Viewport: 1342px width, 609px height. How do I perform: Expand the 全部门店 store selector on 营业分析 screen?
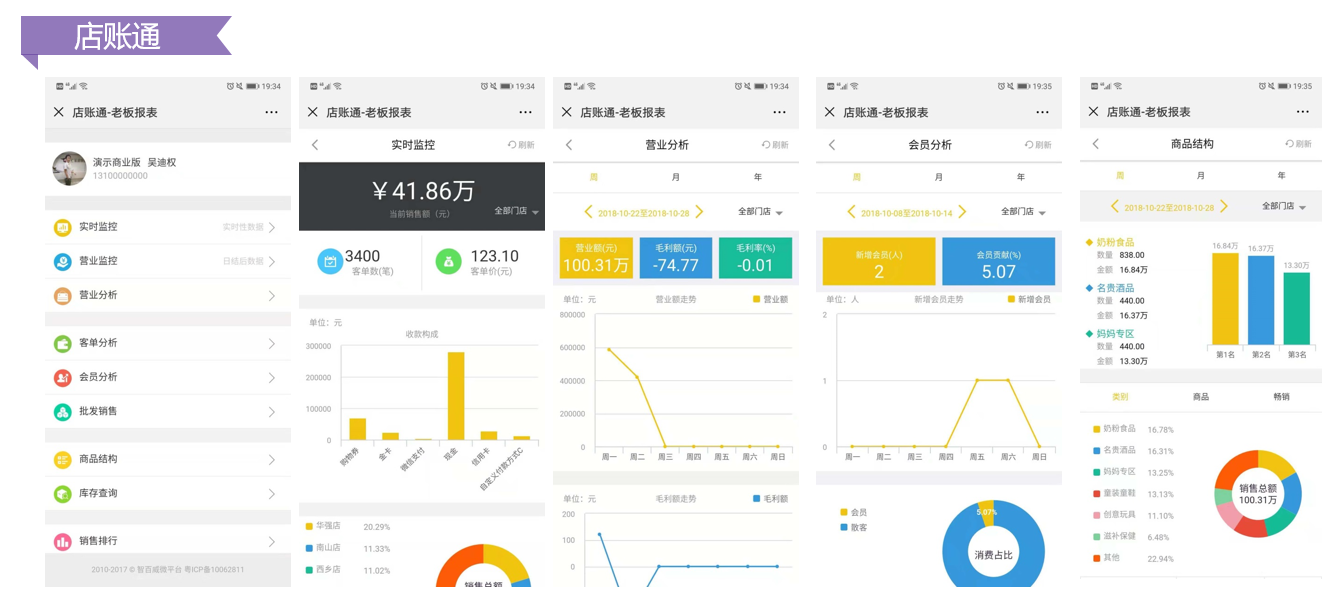(x=760, y=212)
